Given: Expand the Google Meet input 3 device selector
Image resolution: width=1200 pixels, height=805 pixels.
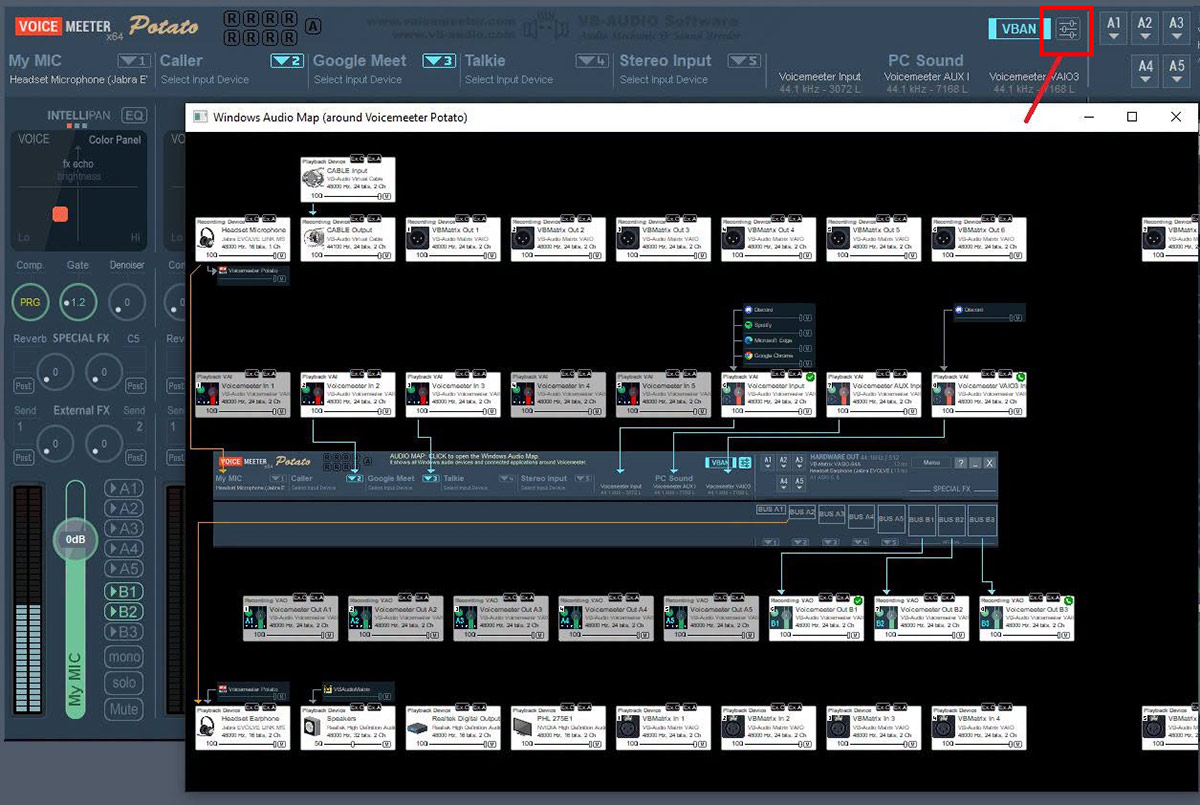Looking at the screenshot, I should (439, 61).
